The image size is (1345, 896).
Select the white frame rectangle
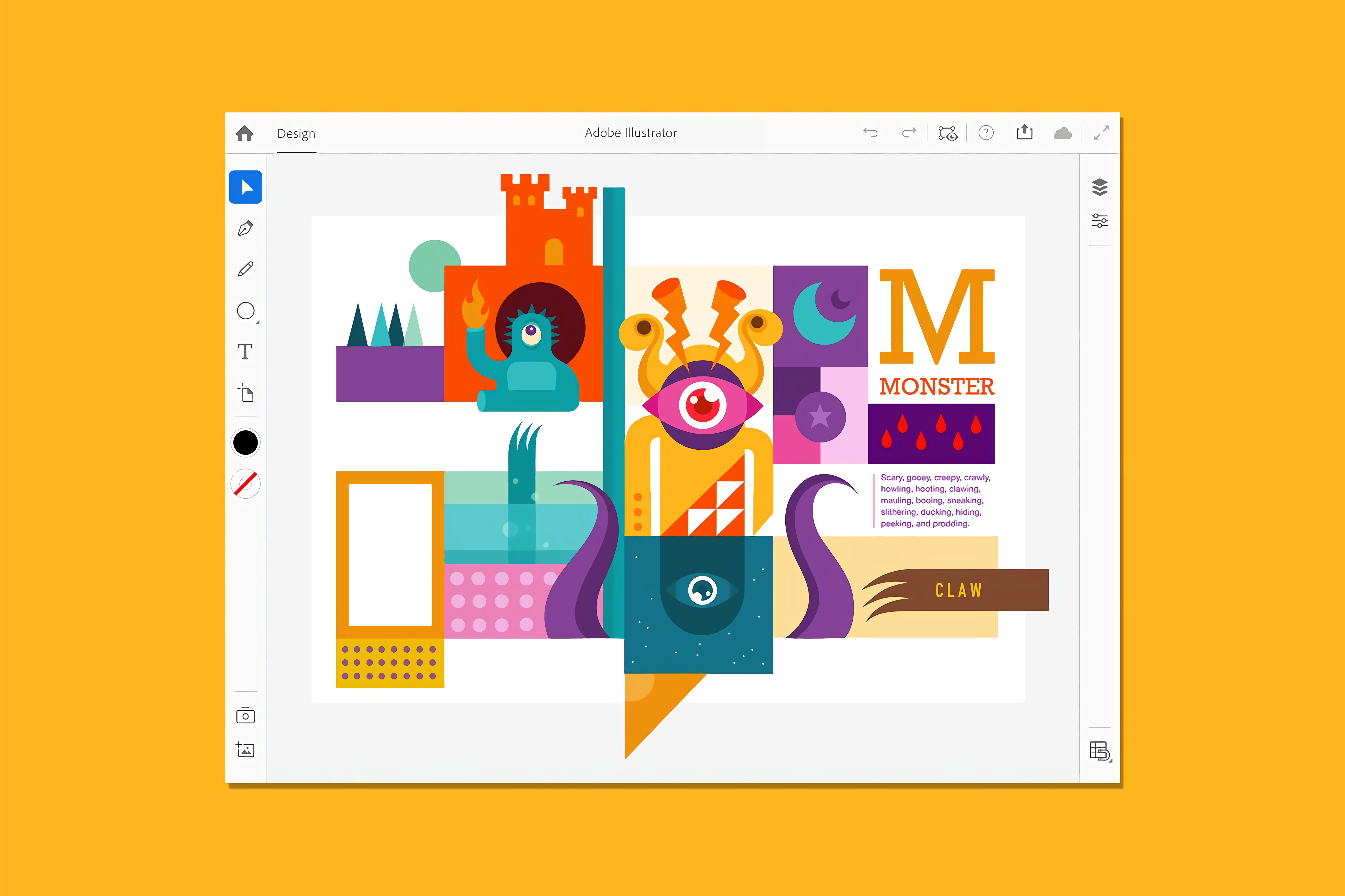(x=390, y=555)
